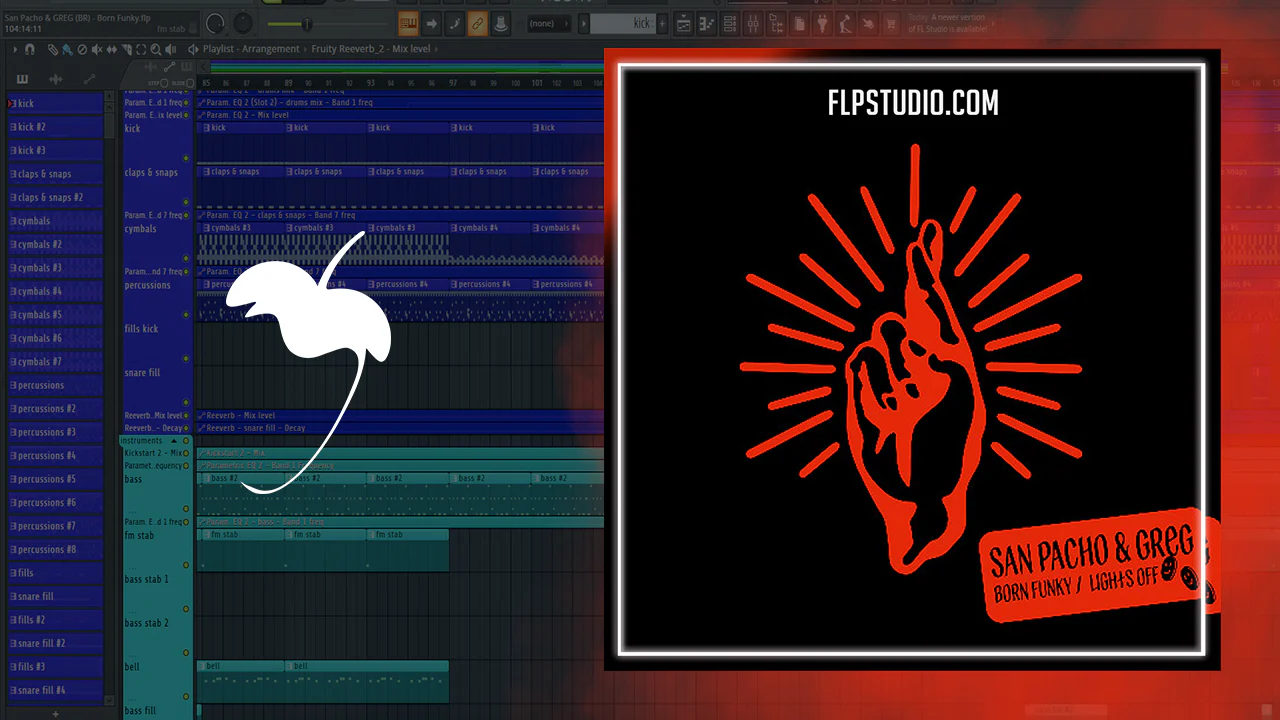This screenshot has height=720, width=1280.
Task: Show audio clips tab in the picker panel
Action: [56, 79]
